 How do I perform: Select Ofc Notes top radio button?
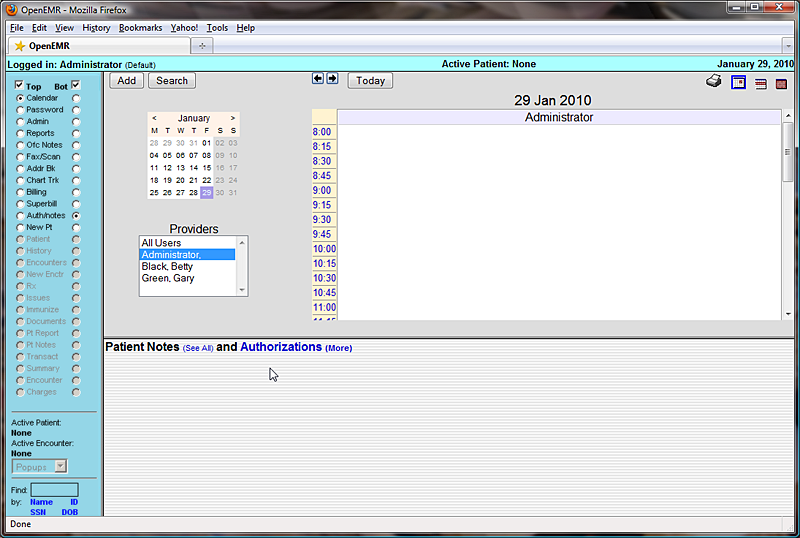[20, 145]
